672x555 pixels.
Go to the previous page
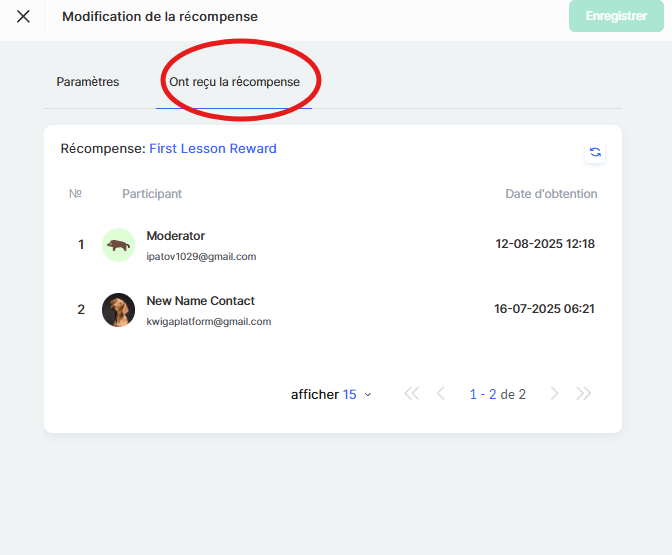pyautogui.click(x=441, y=393)
